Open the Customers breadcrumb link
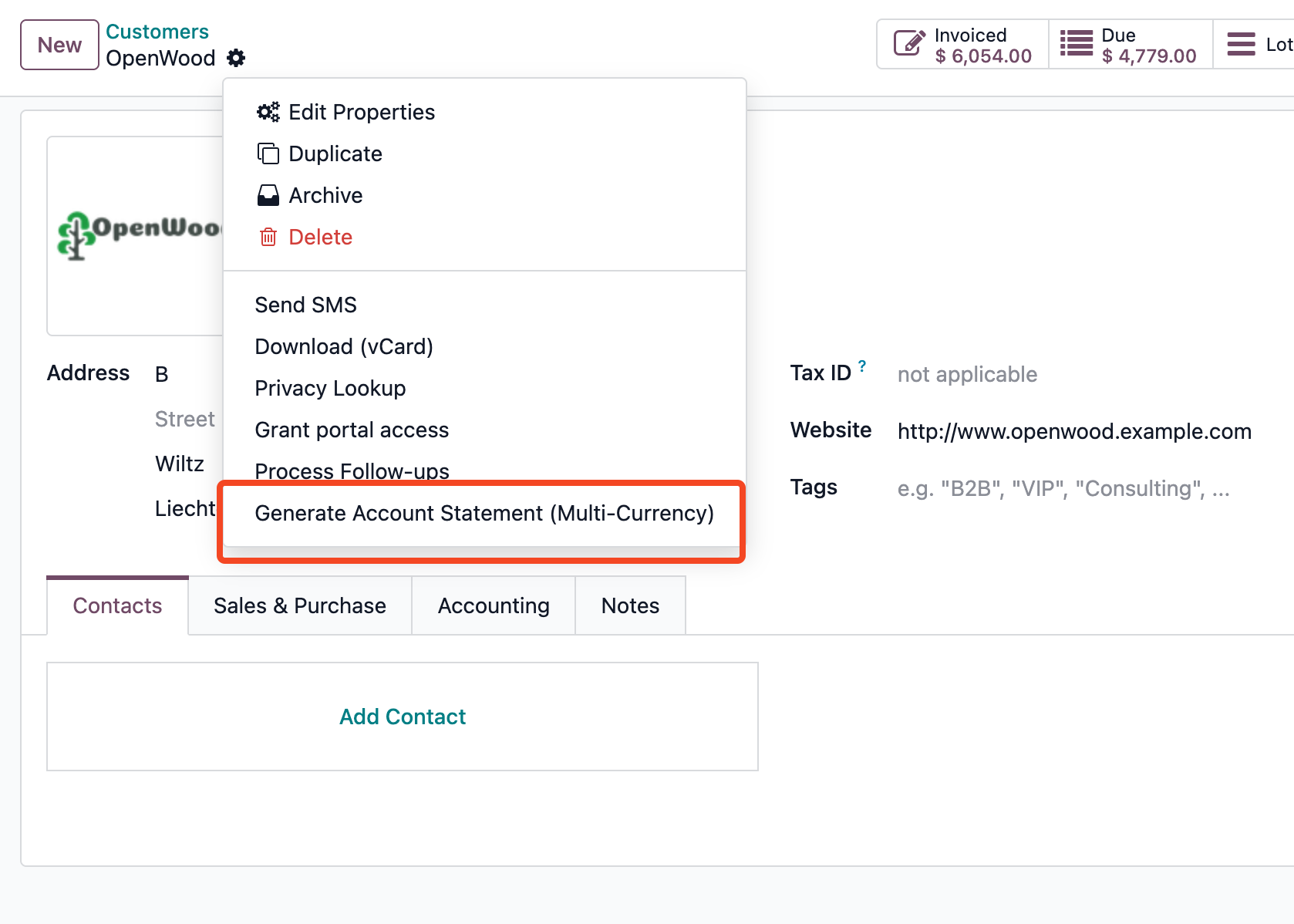This screenshot has width=1294, height=924. point(157,31)
